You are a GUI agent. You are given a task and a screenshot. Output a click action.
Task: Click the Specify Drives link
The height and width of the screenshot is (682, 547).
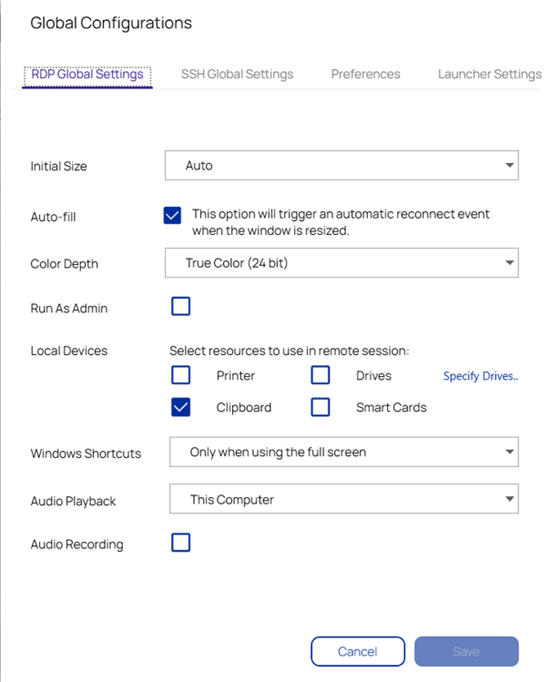click(480, 376)
